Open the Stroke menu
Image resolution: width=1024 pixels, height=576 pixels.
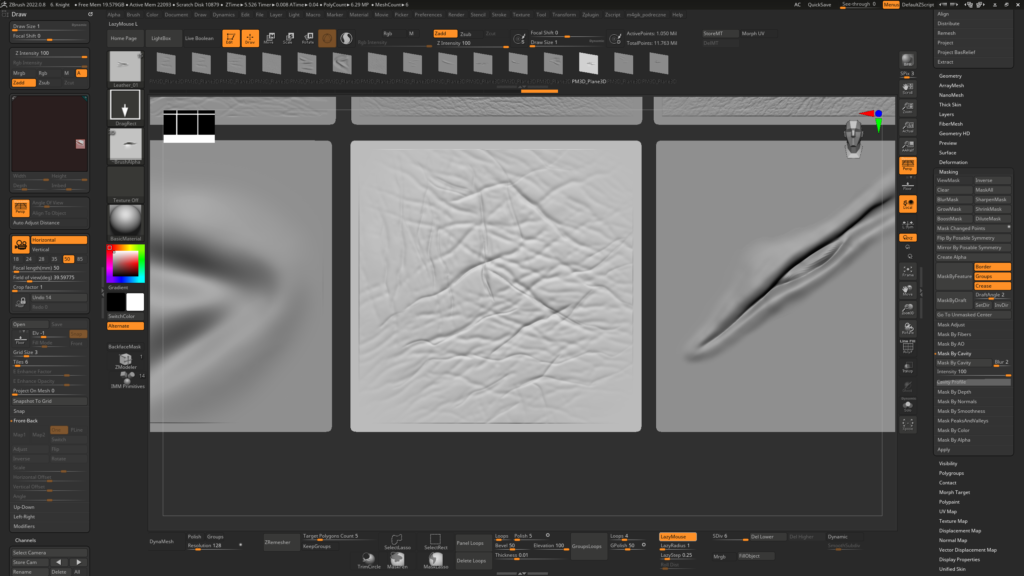(499, 14)
